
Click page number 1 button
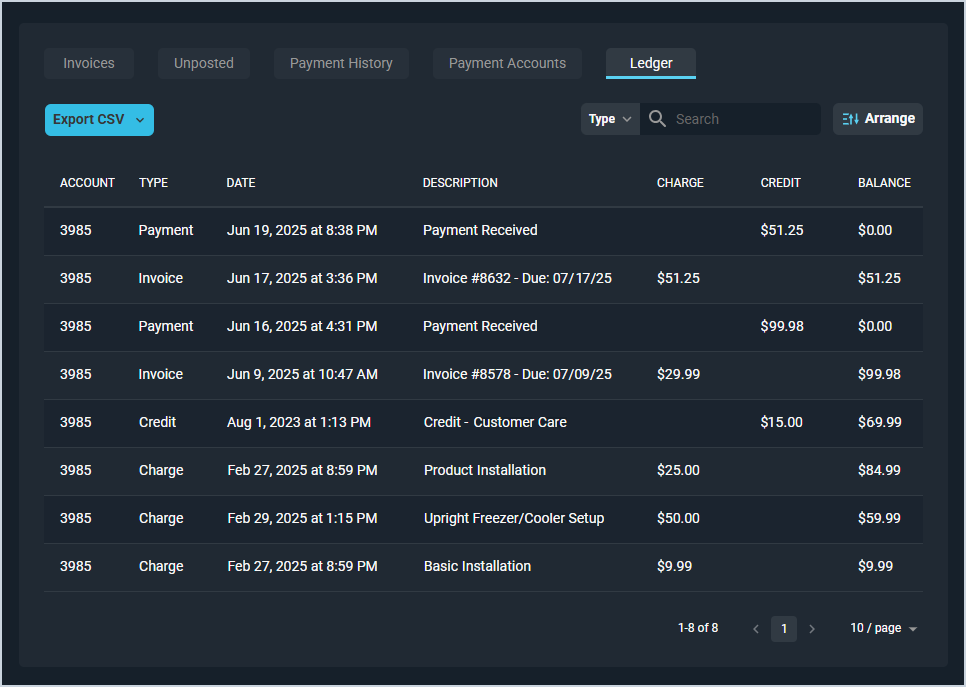pos(784,629)
